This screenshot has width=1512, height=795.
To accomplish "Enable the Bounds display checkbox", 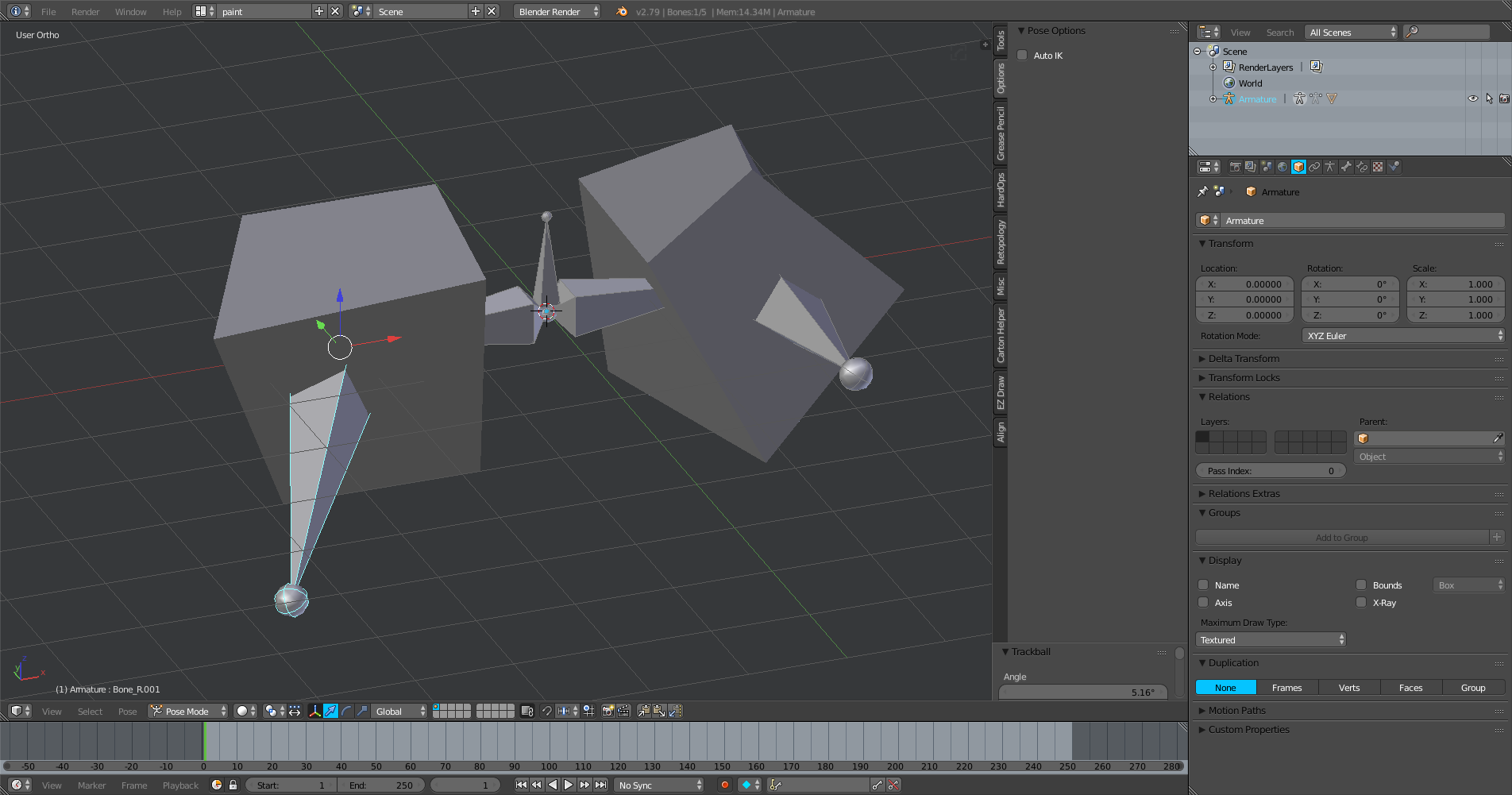I will [x=1361, y=585].
